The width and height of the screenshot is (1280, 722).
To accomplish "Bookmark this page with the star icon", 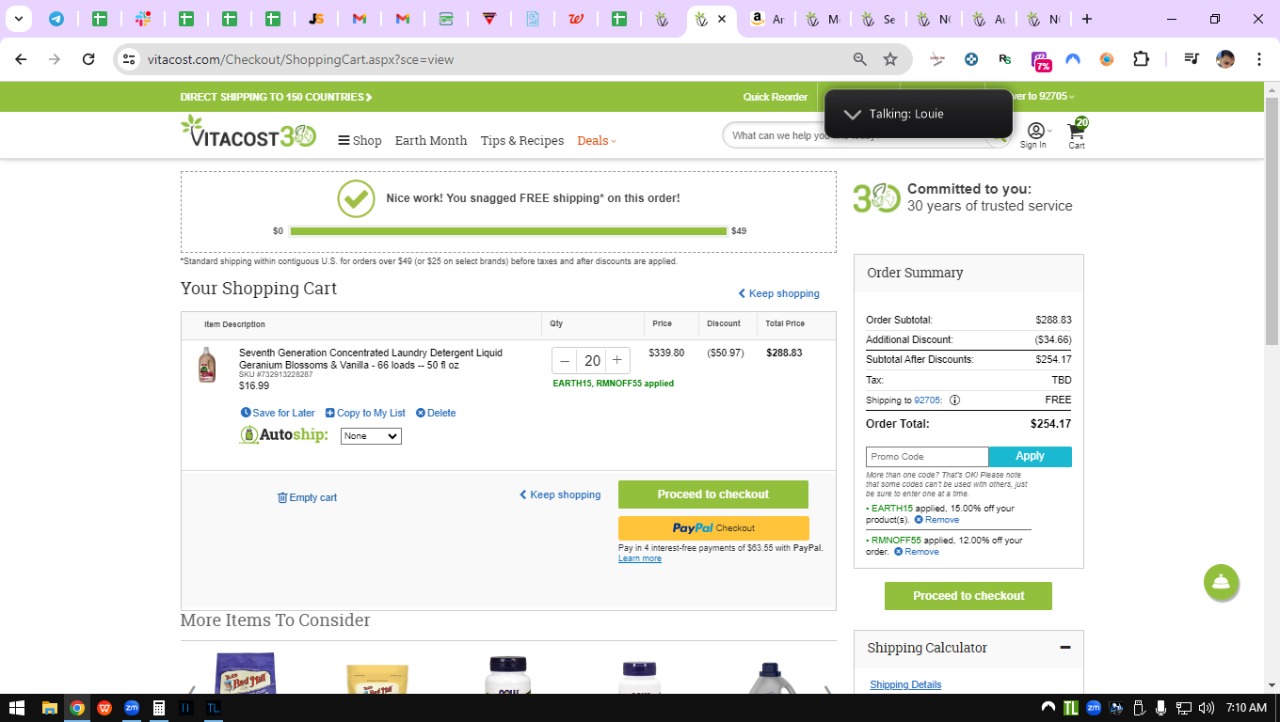I will (890, 60).
